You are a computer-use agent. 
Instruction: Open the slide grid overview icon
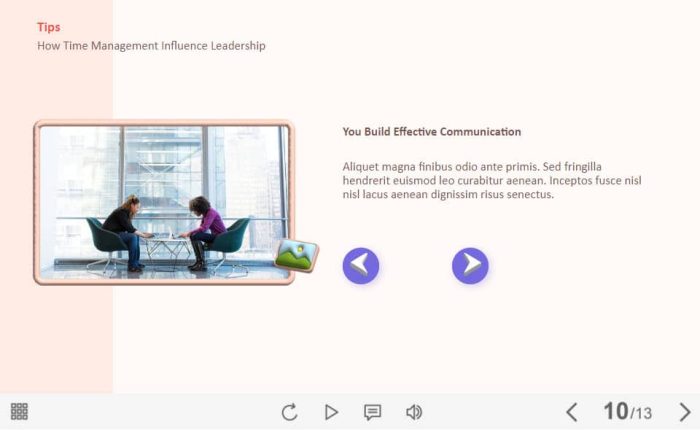[x=19, y=411]
